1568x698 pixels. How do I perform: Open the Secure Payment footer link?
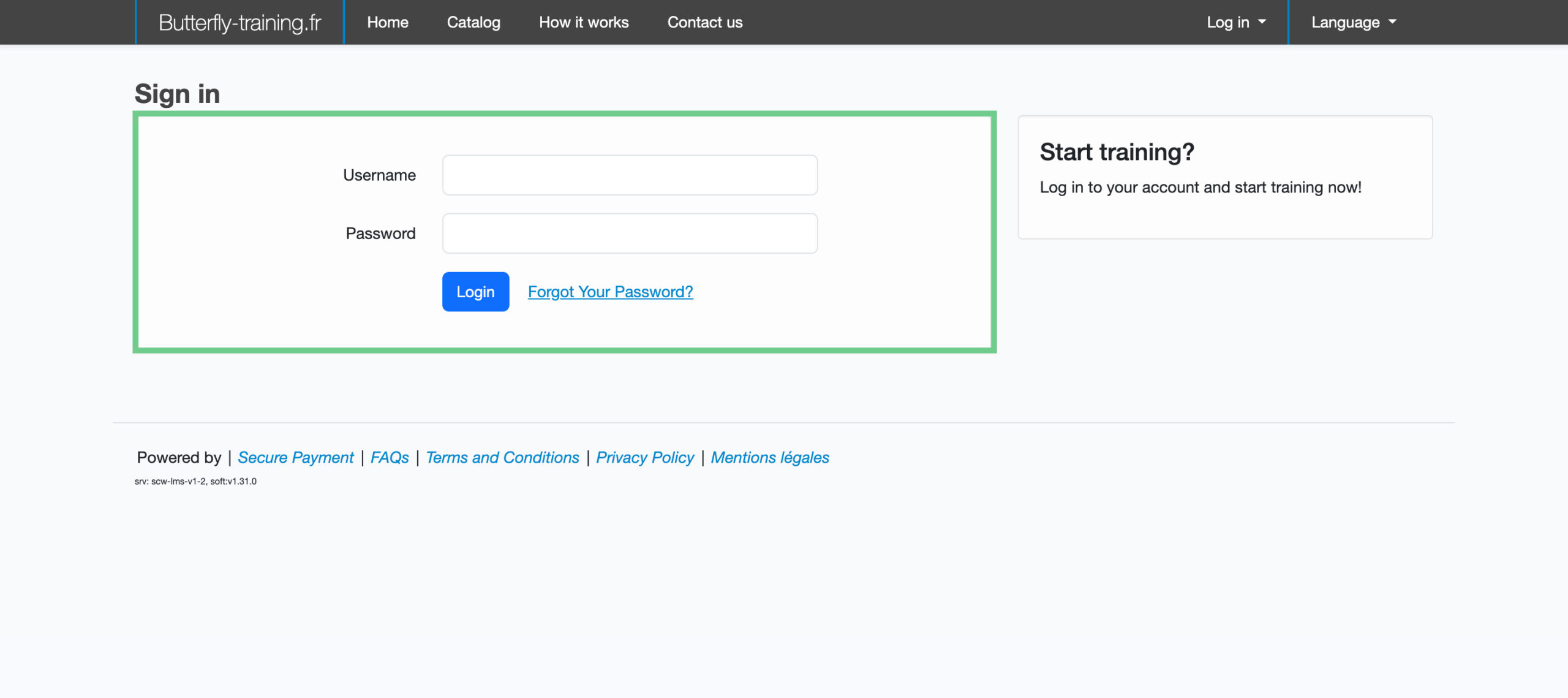click(296, 458)
